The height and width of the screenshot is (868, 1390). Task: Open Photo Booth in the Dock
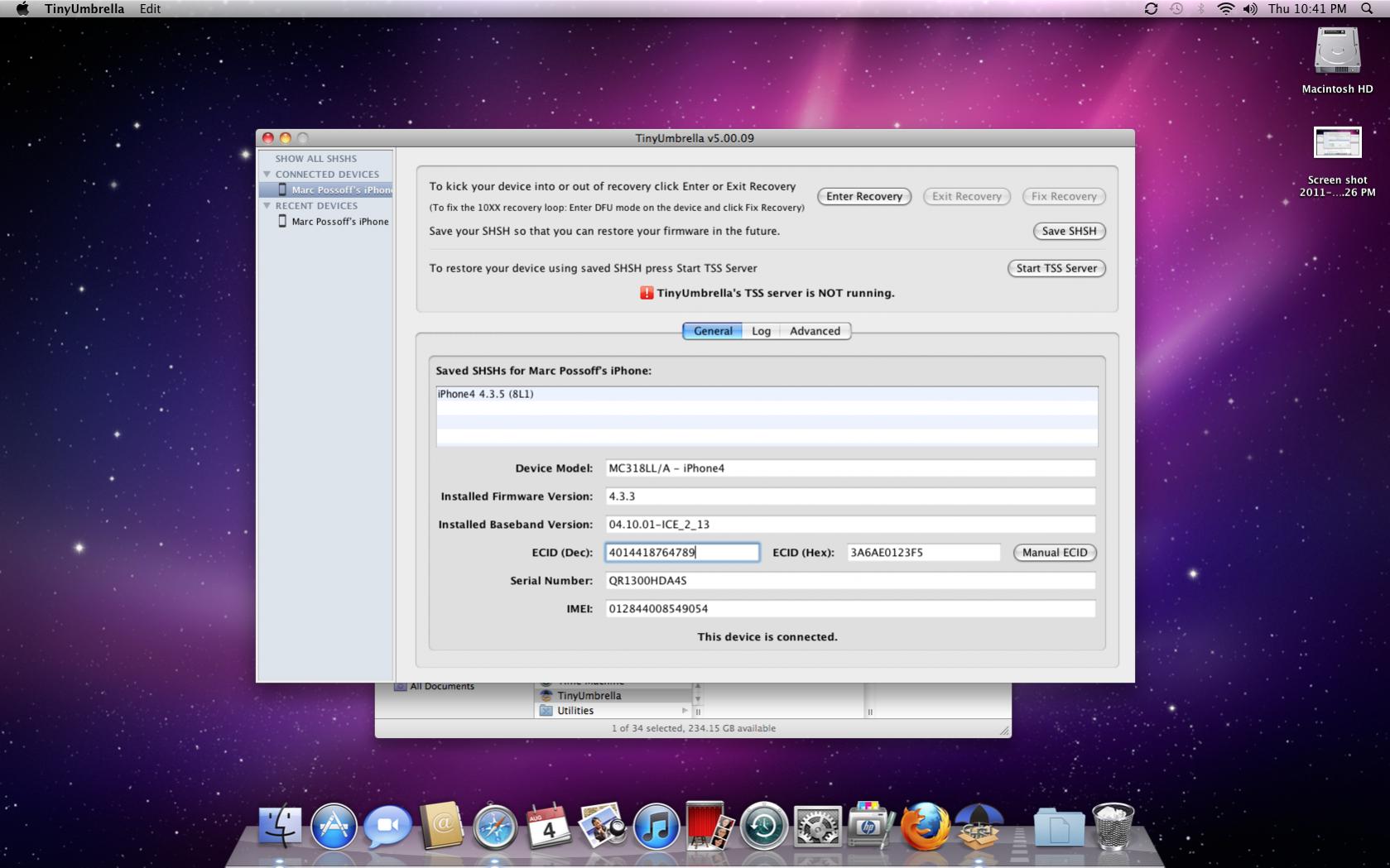(x=709, y=826)
